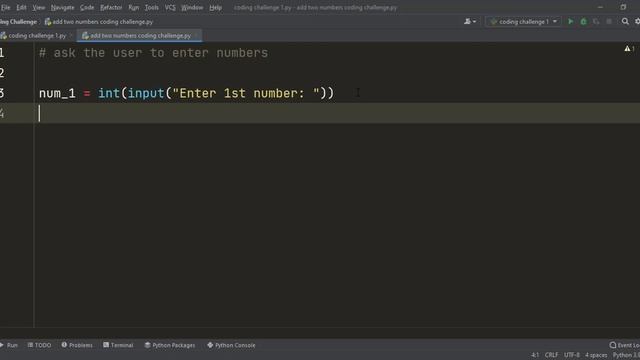This screenshot has width=640, height=360.
Task: Open the Window menu
Action: (x=192, y=7)
